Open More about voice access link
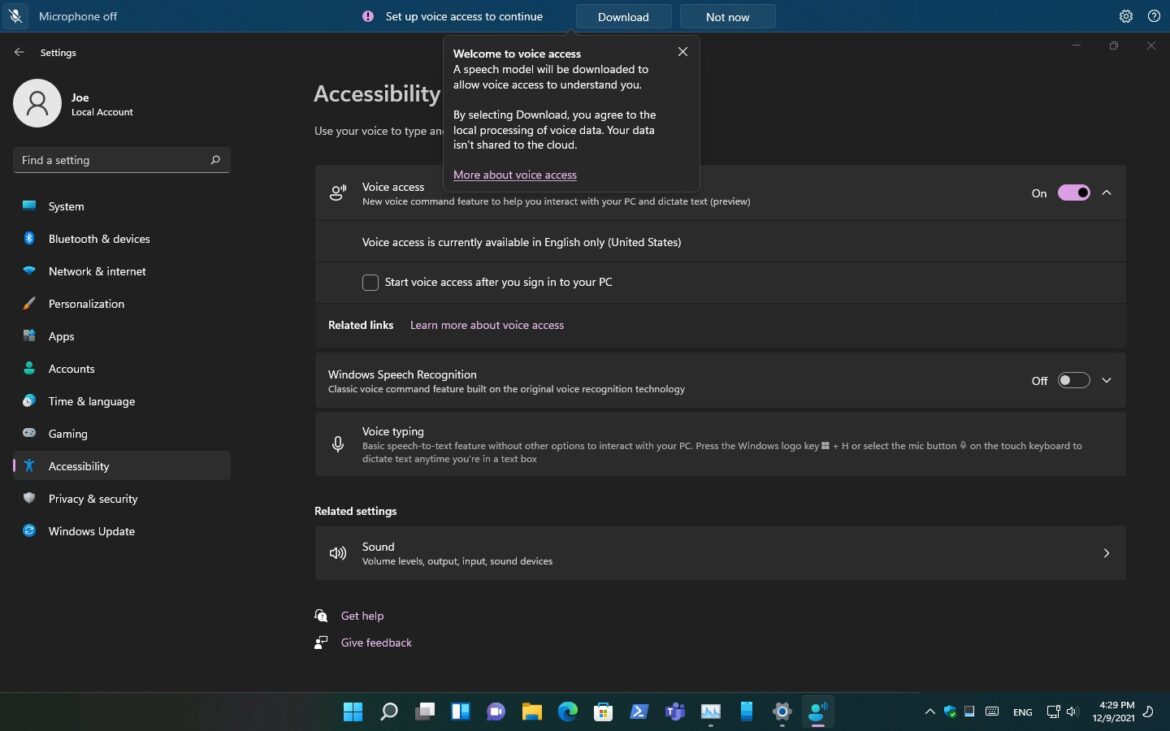The image size is (1170, 731). click(515, 174)
